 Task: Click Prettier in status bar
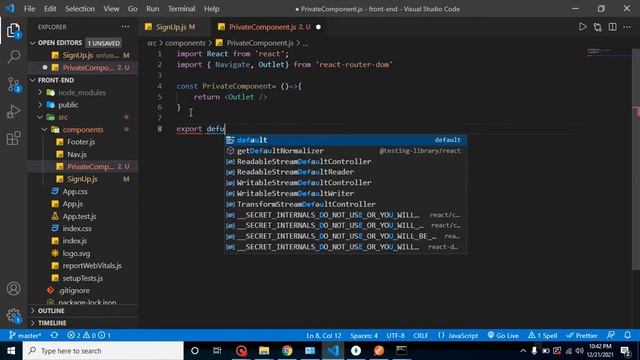coord(582,336)
